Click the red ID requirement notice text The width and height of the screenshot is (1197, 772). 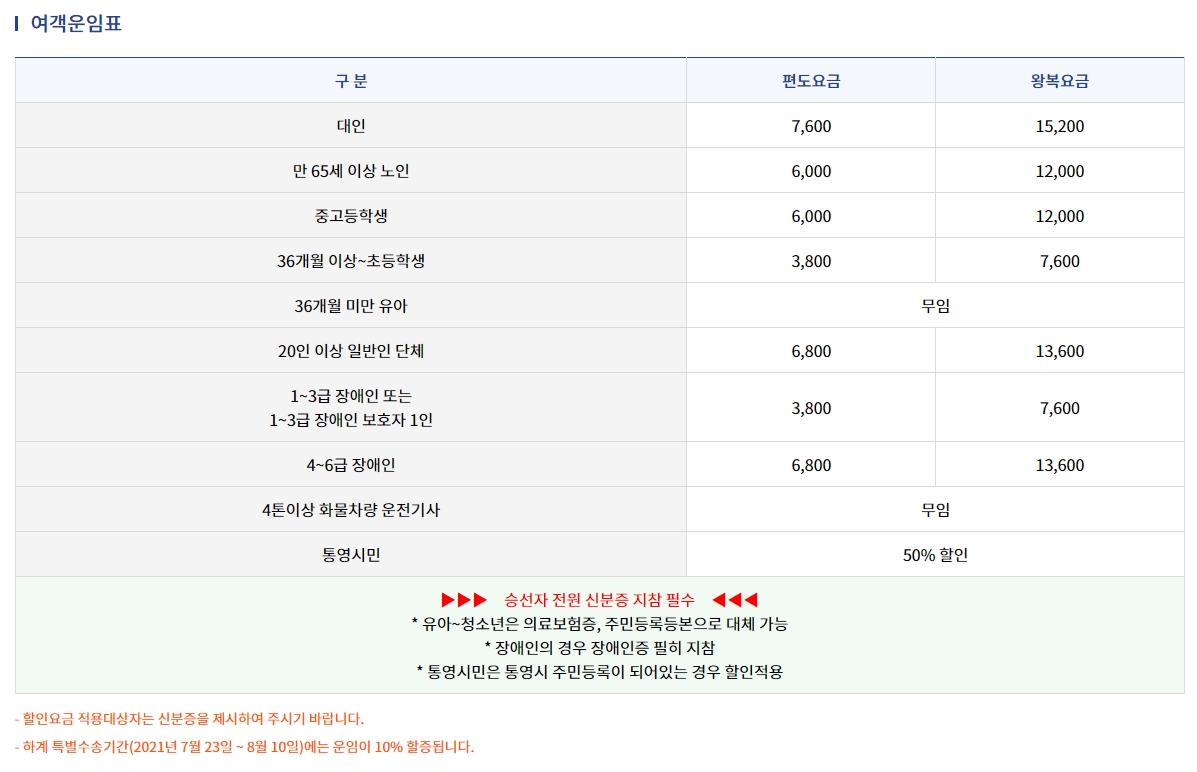point(598,599)
